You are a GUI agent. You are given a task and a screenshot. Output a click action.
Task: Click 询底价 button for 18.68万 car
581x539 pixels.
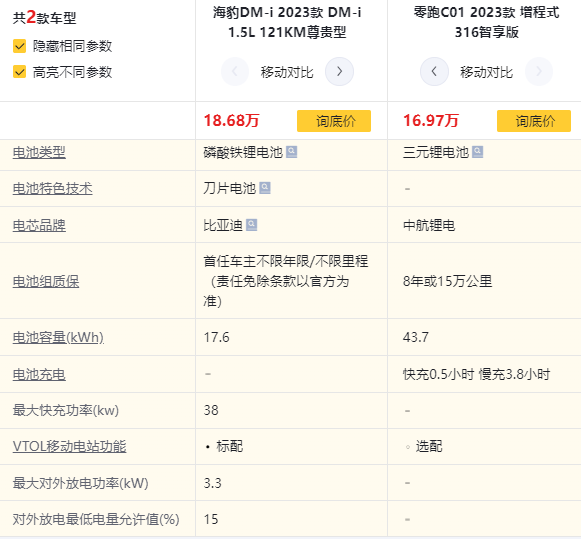334,121
